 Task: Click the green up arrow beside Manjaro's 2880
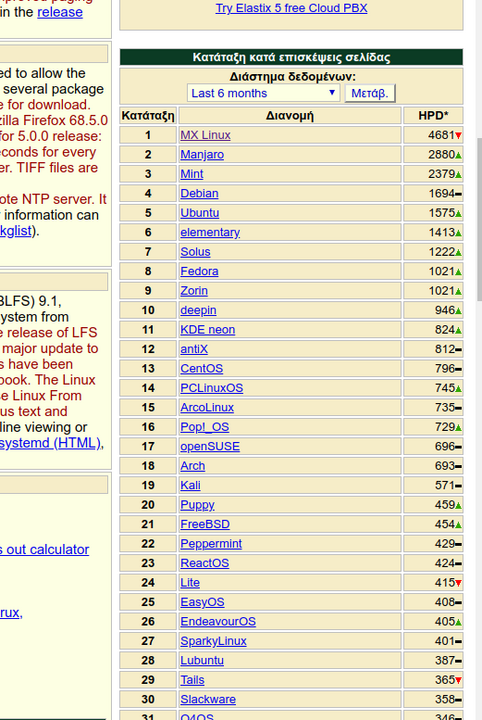tap(458, 155)
